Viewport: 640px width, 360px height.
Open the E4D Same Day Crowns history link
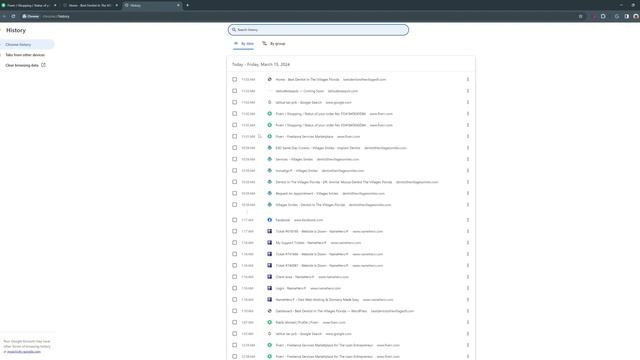[318, 148]
